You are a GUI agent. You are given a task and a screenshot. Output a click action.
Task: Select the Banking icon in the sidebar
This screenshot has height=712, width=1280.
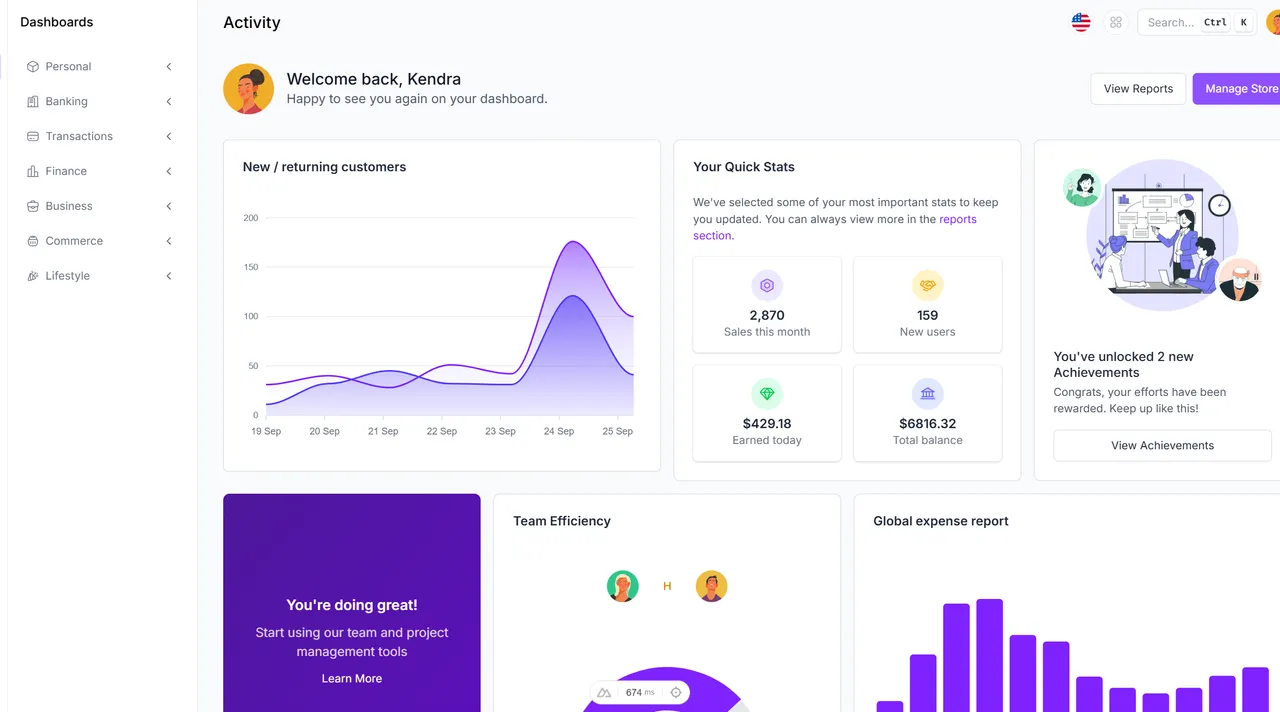coord(31,101)
